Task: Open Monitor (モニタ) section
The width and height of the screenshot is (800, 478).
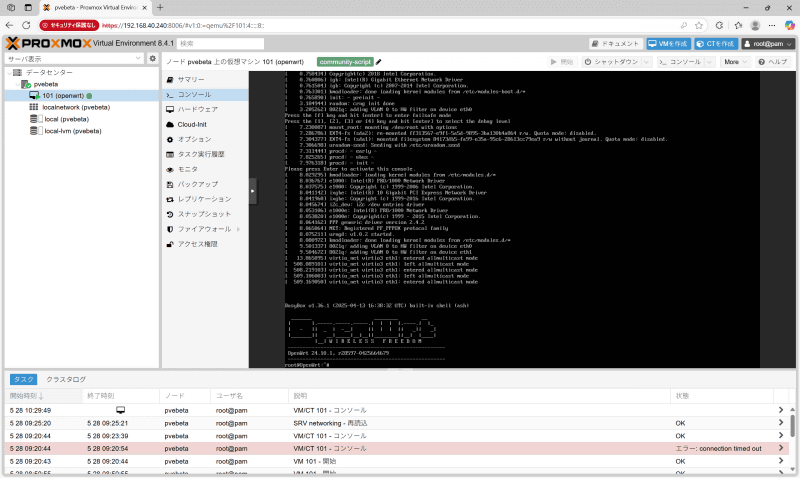Action: pos(187,169)
